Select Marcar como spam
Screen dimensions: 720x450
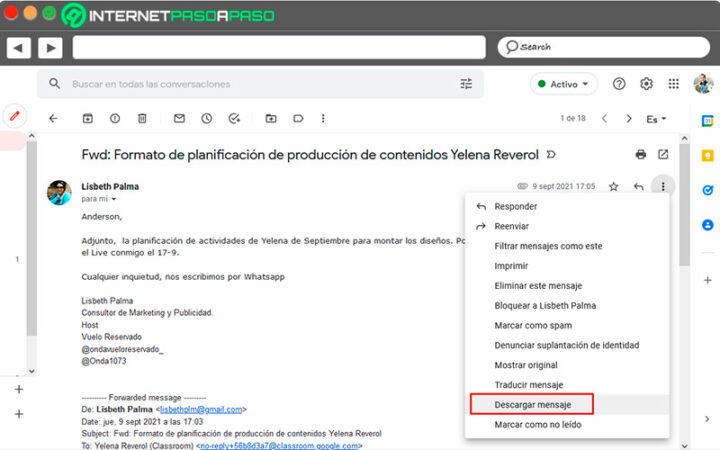tap(567, 325)
